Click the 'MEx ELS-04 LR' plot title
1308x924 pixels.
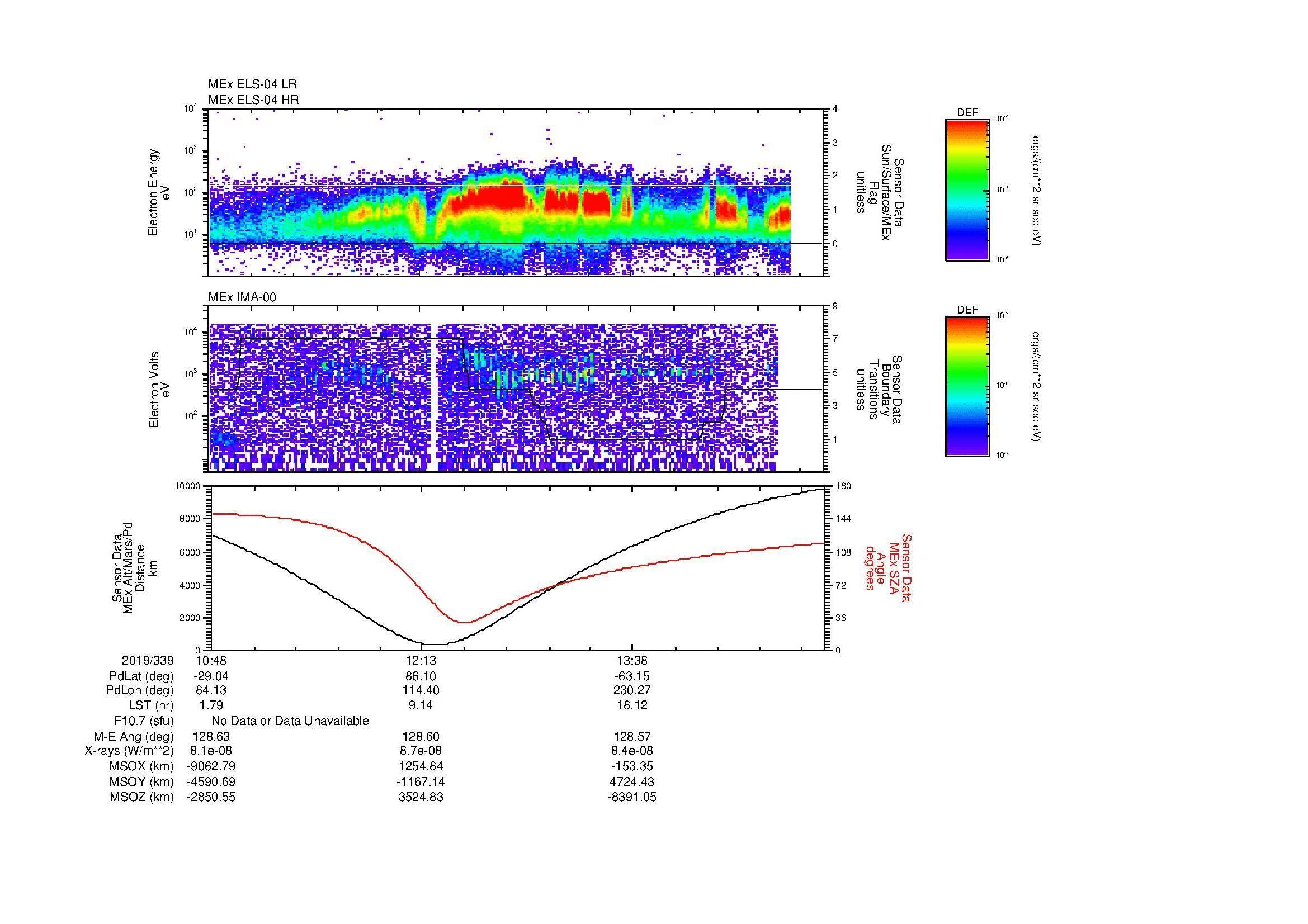252,84
